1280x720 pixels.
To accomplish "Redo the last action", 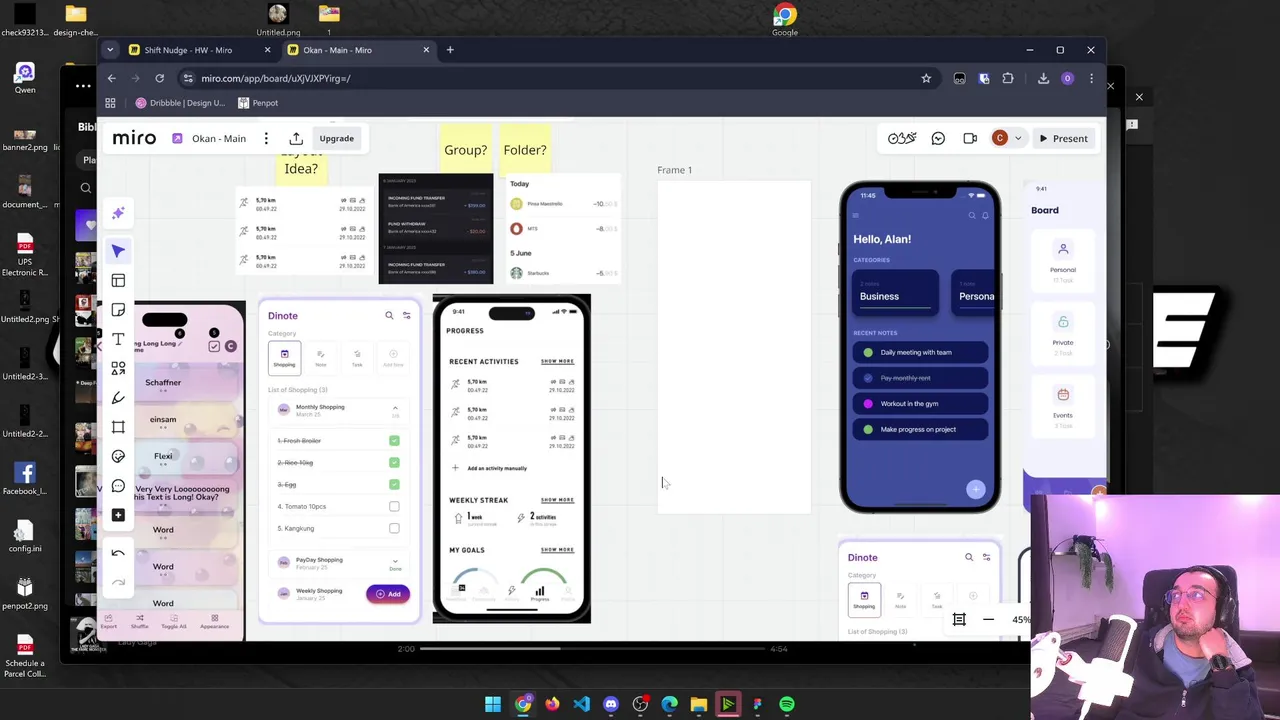I will (118, 582).
